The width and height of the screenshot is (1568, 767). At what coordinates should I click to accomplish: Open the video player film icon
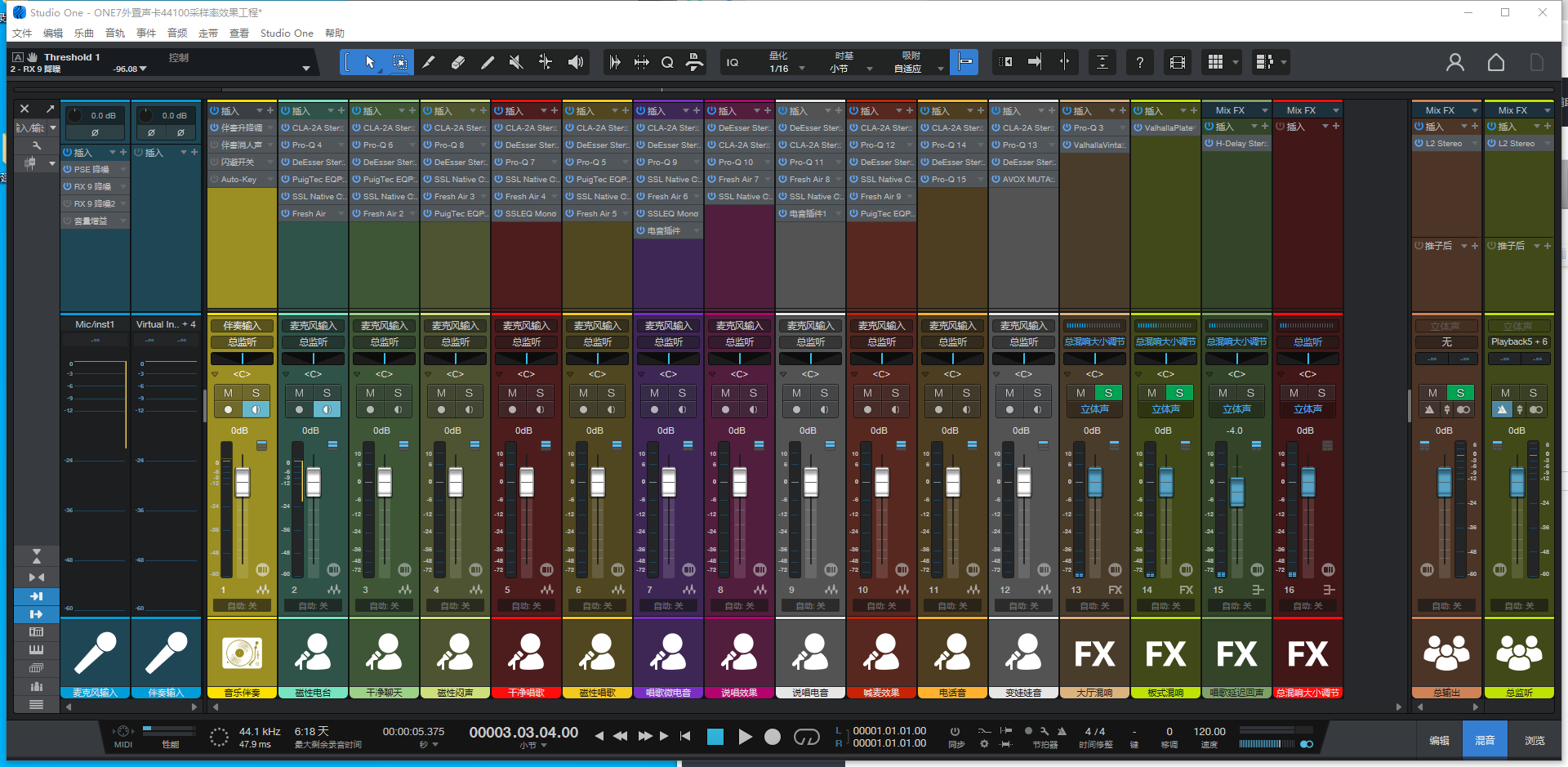[x=1178, y=62]
